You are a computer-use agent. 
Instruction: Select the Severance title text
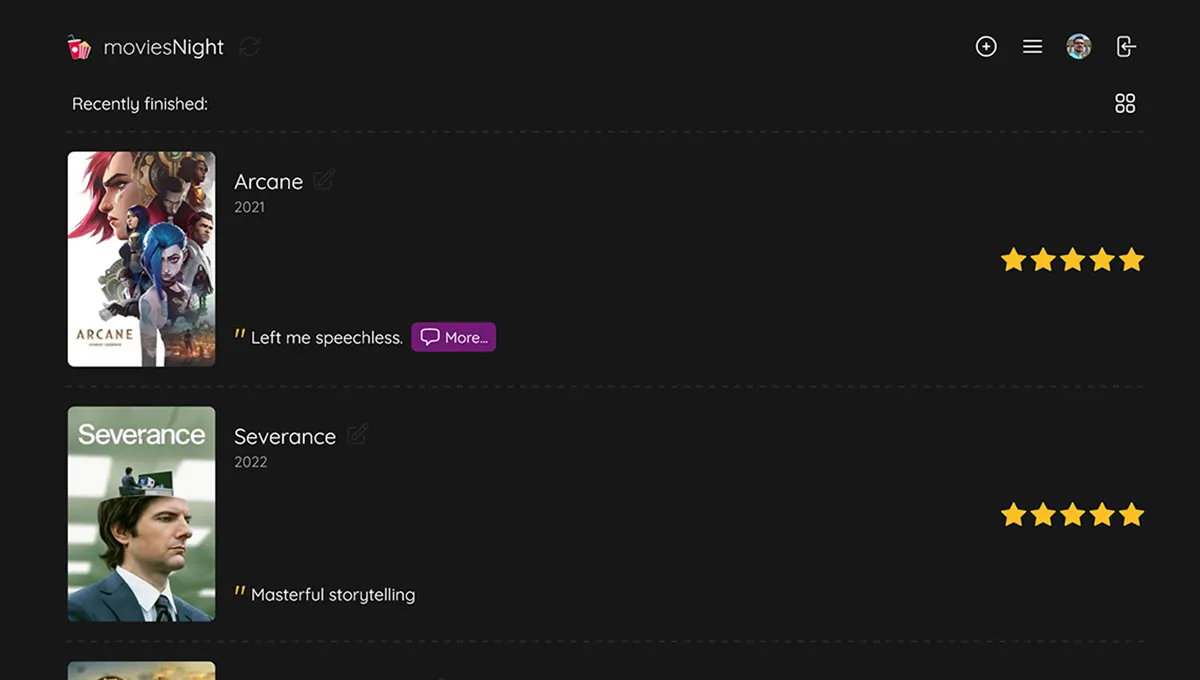(x=285, y=437)
